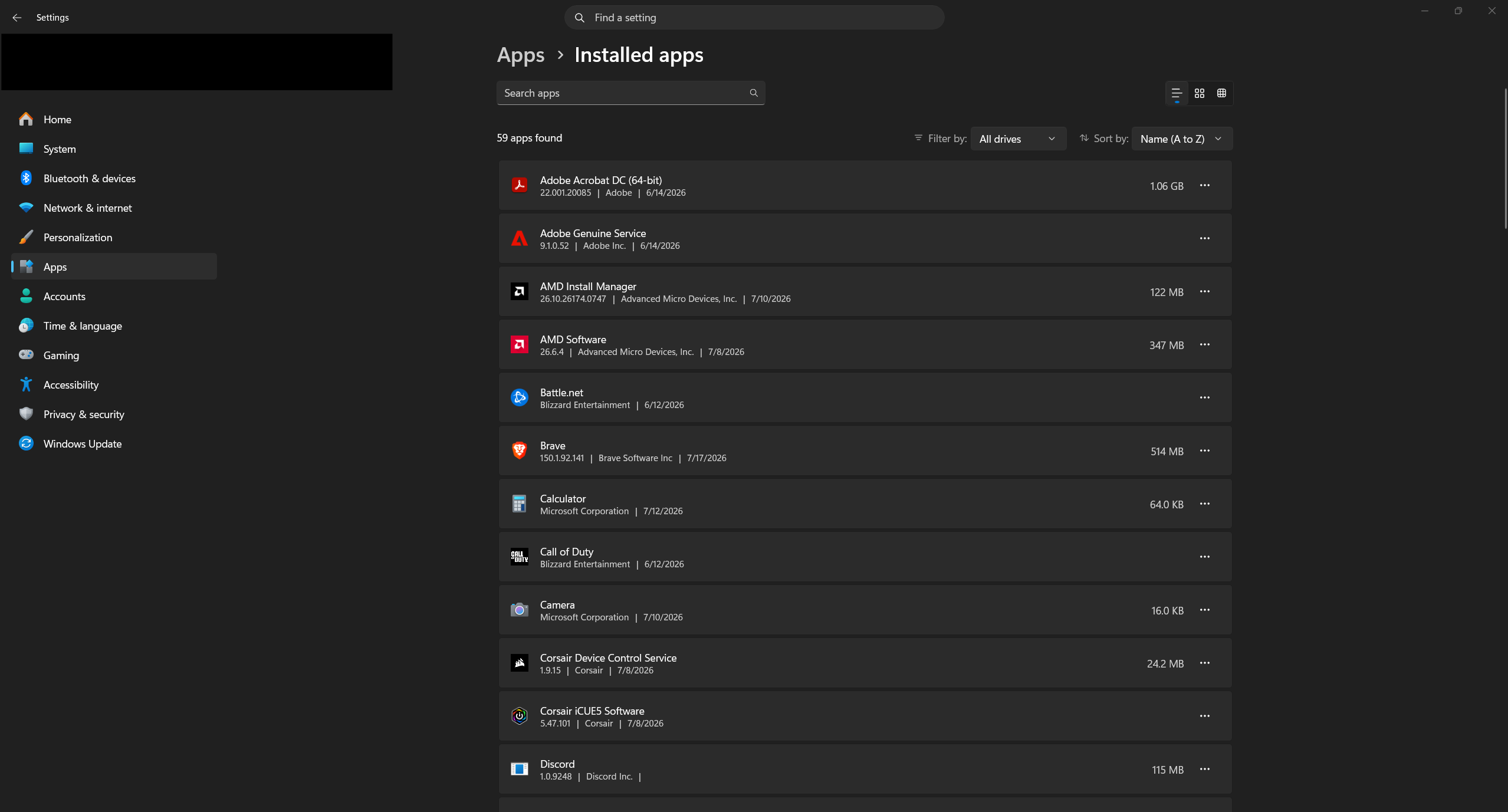
Task: Click the Apps breadcrumb link
Action: (x=520, y=55)
